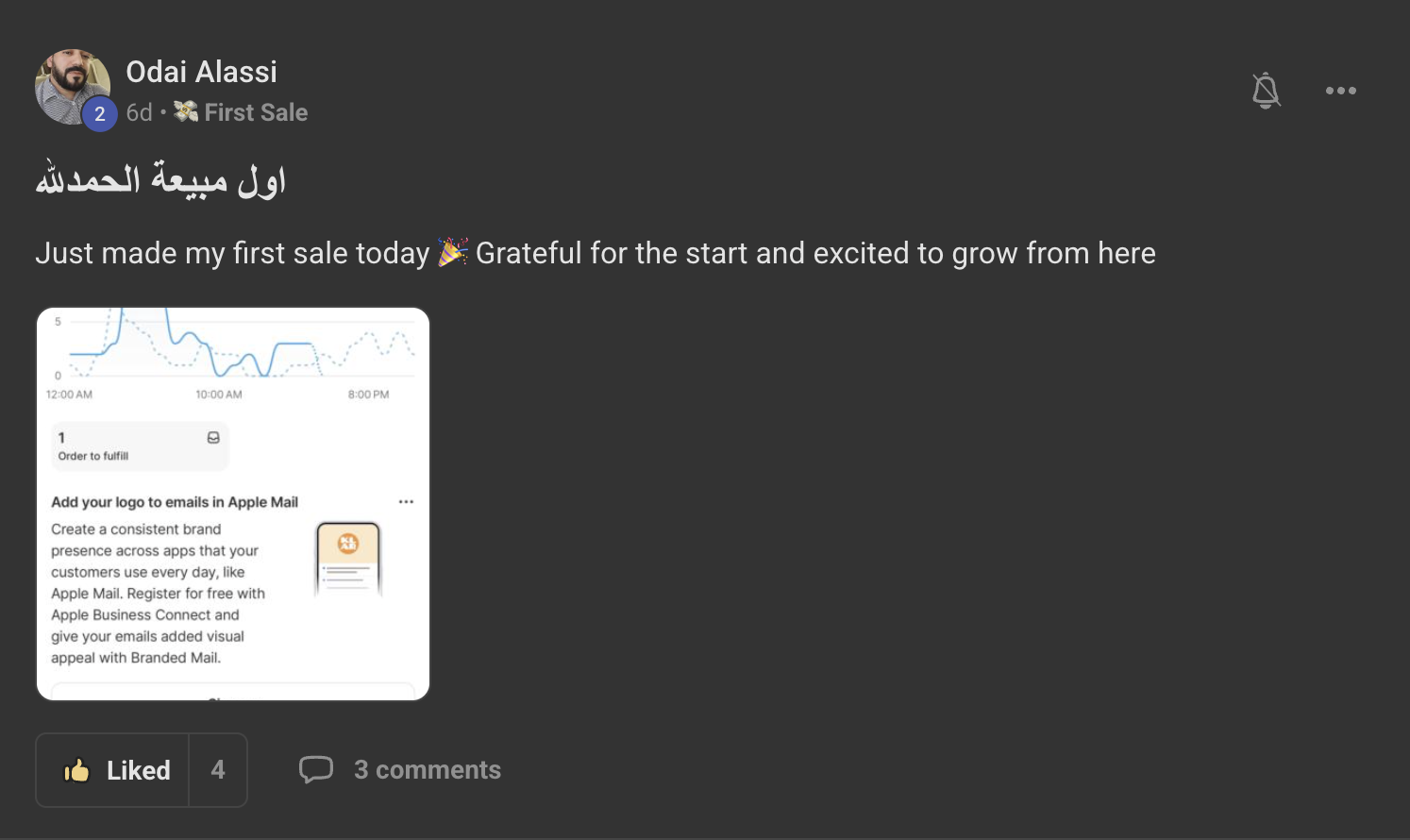The image size is (1410, 840).
Task: Open the attached sales screenshot thumbnail
Action: pyautogui.click(x=233, y=504)
